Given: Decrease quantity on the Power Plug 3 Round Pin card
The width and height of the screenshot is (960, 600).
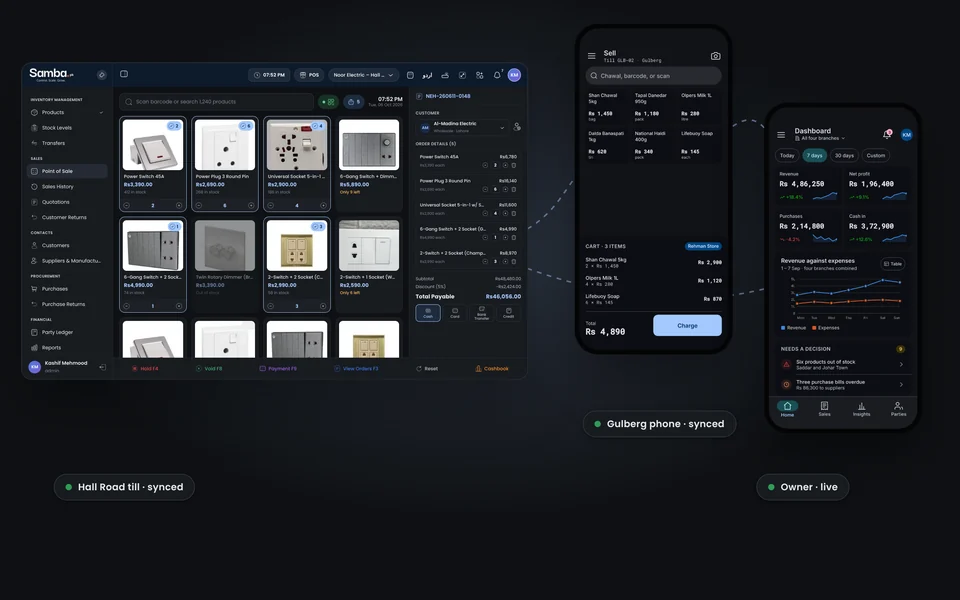Looking at the screenshot, I should click(199, 206).
